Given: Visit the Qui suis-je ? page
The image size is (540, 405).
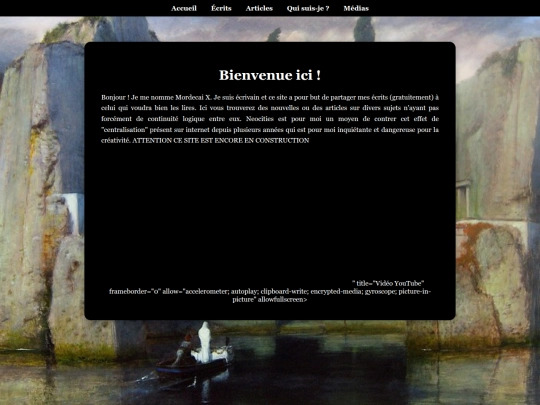Looking at the screenshot, I should (308, 8).
